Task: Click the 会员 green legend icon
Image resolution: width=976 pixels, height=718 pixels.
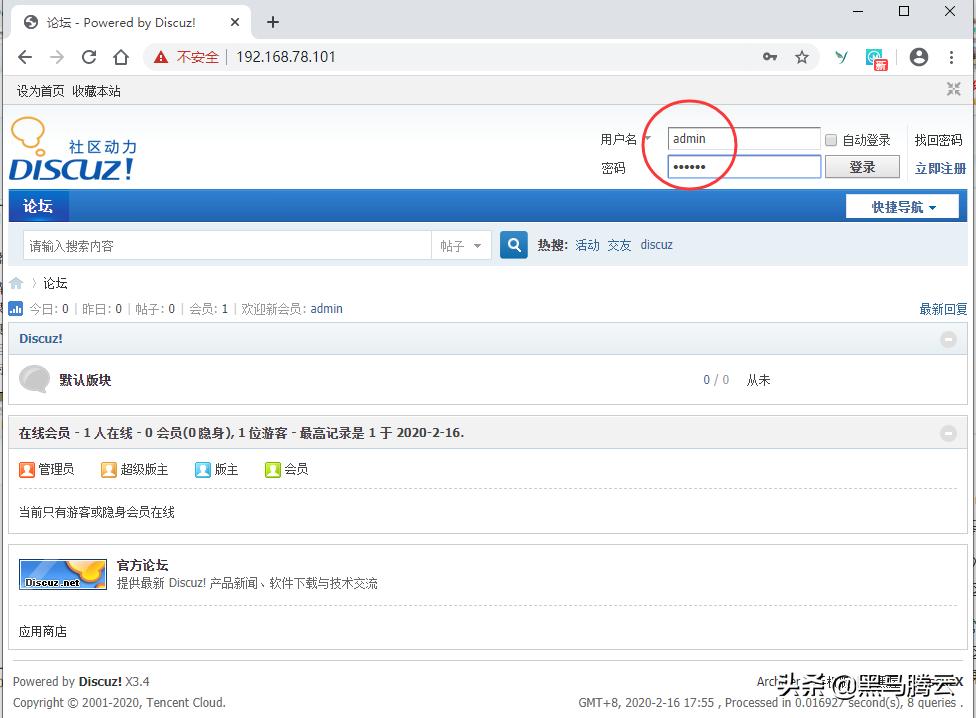Action: 272,469
